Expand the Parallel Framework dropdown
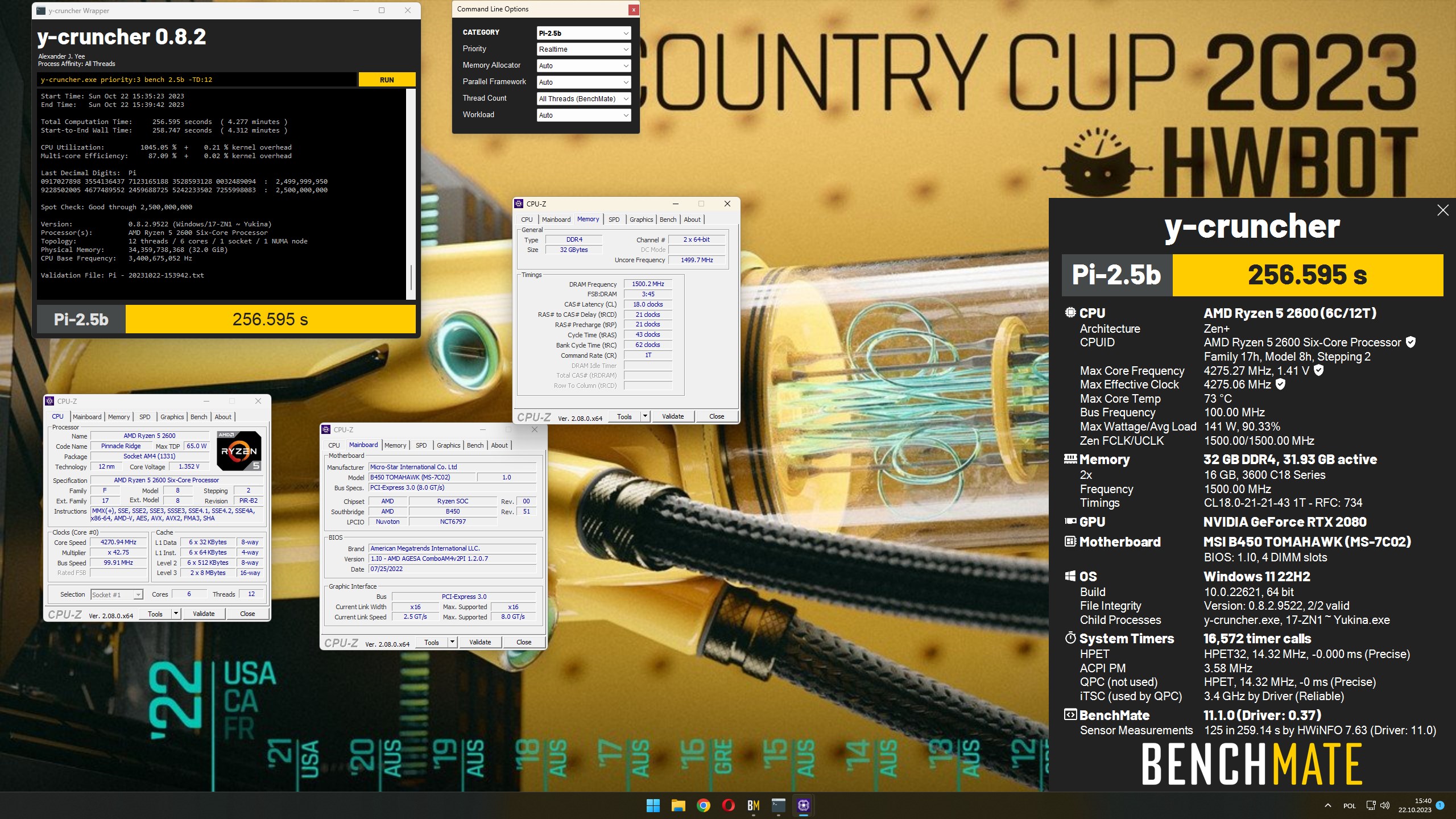This screenshot has width=1456, height=819. [584, 82]
